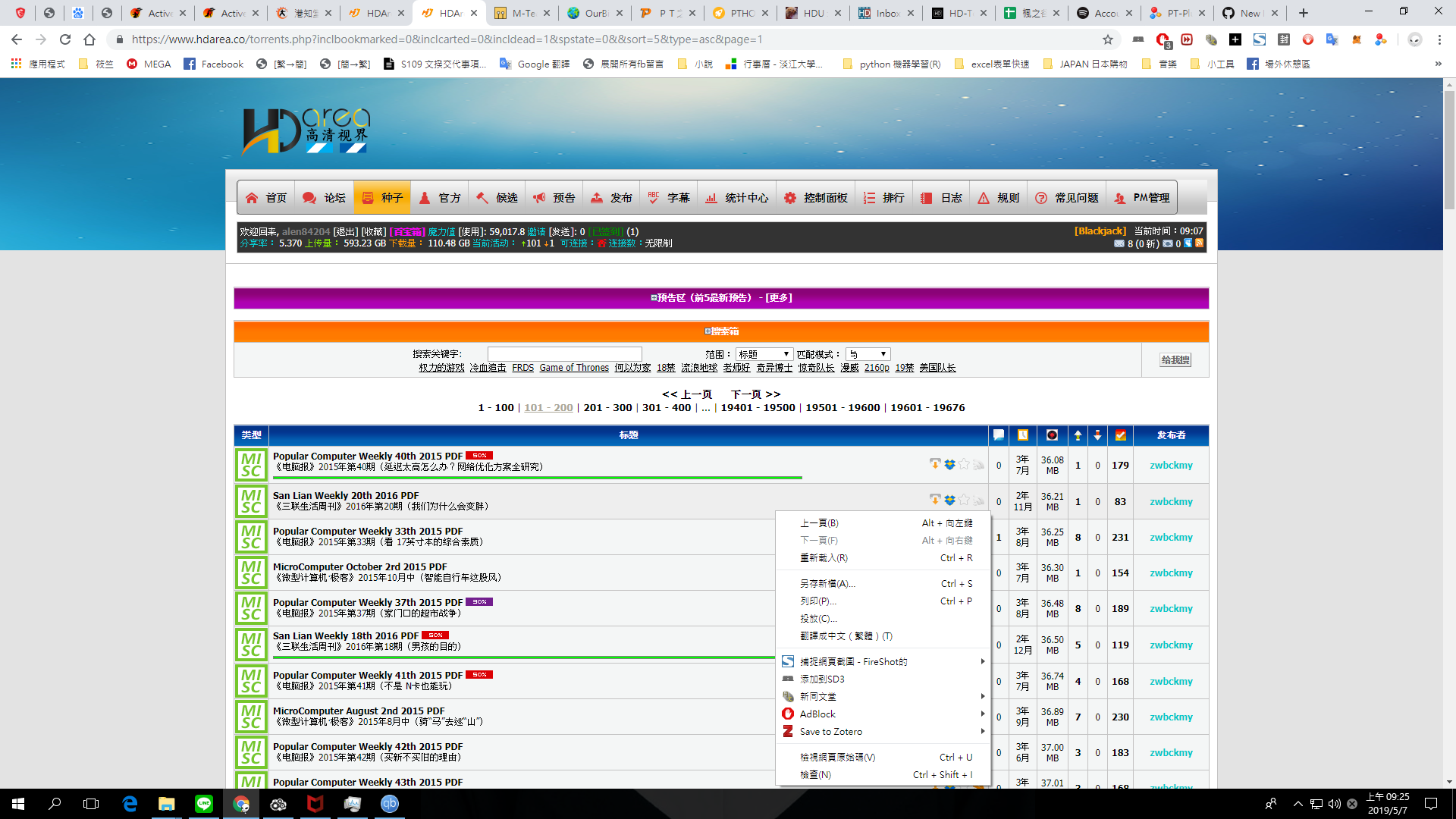
Task: Click inside the search keyword input field
Action: pyautogui.click(x=564, y=353)
